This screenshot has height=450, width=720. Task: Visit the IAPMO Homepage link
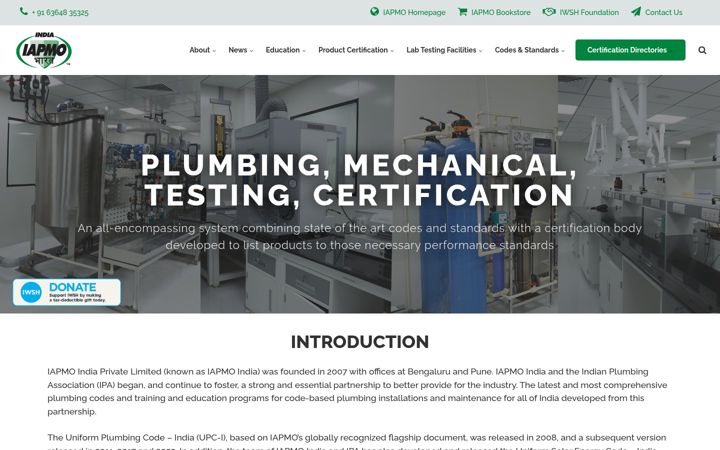414,12
